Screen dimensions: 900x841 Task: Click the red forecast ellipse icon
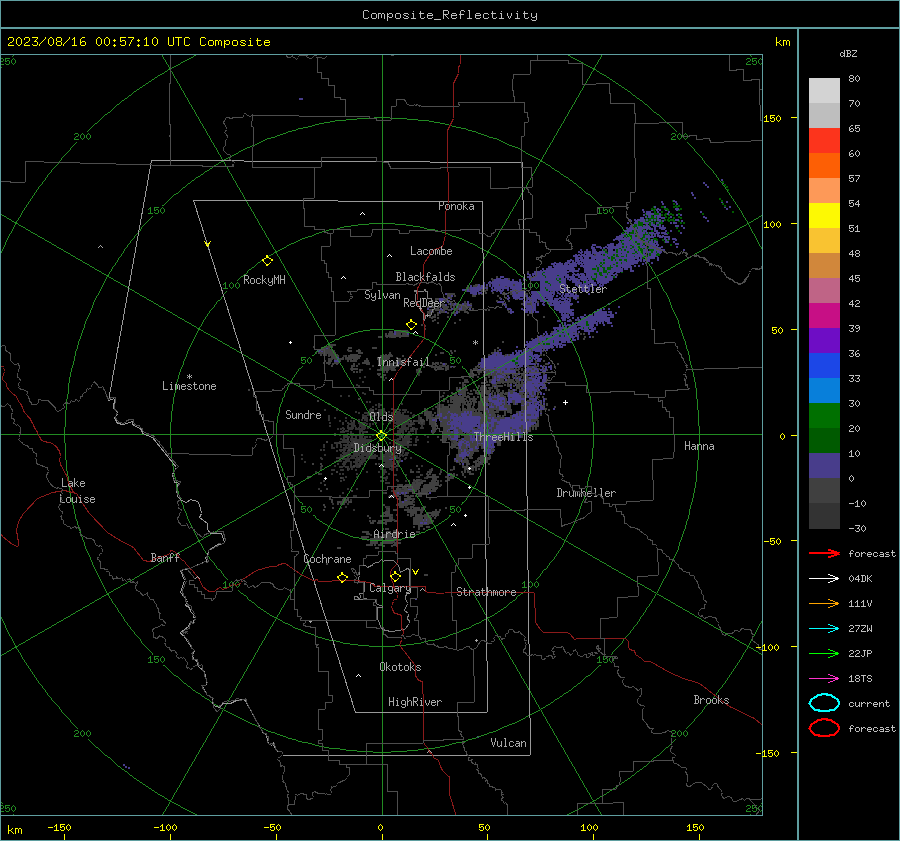[x=824, y=728]
